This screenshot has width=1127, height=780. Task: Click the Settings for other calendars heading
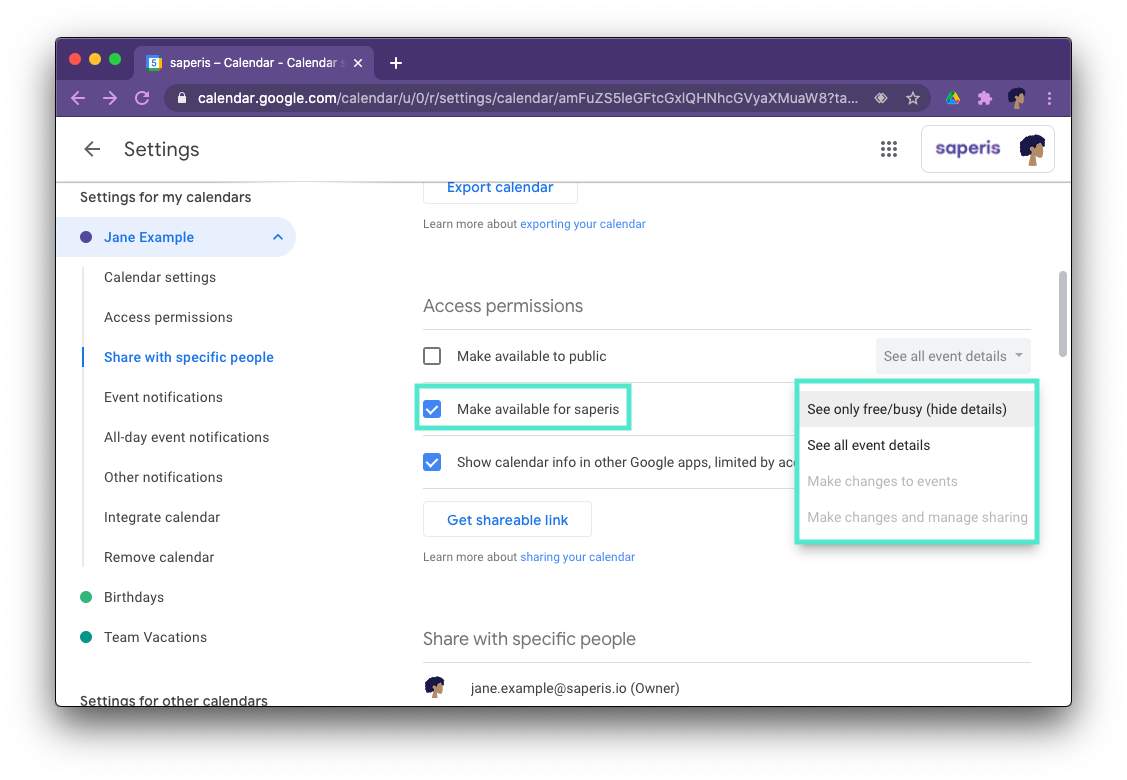pyautogui.click(x=173, y=700)
